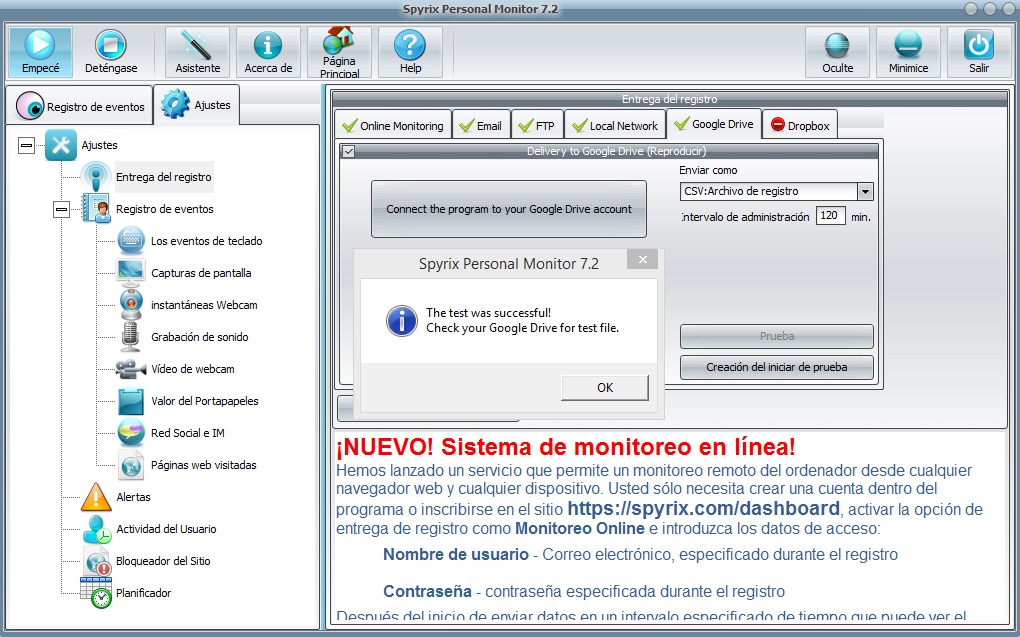Select Los eventos de teclado tree item
Viewport: 1020px width, 637px height.
coord(207,241)
